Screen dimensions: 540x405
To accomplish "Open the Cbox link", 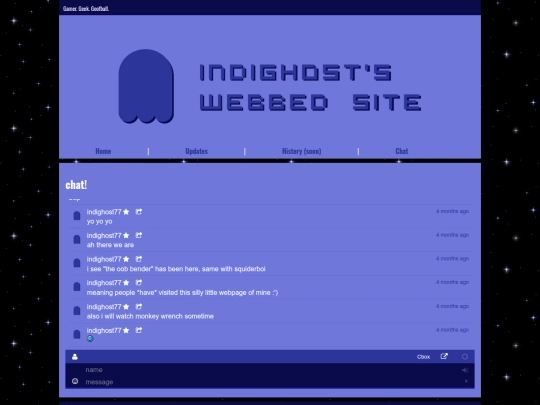I will [x=423, y=357].
